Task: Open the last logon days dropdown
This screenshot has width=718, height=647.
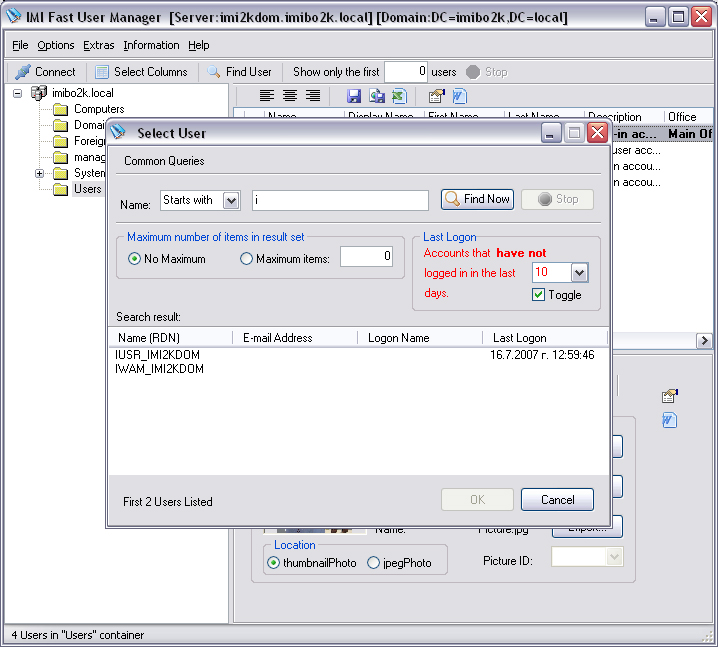Action: pyautogui.click(x=579, y=273)
